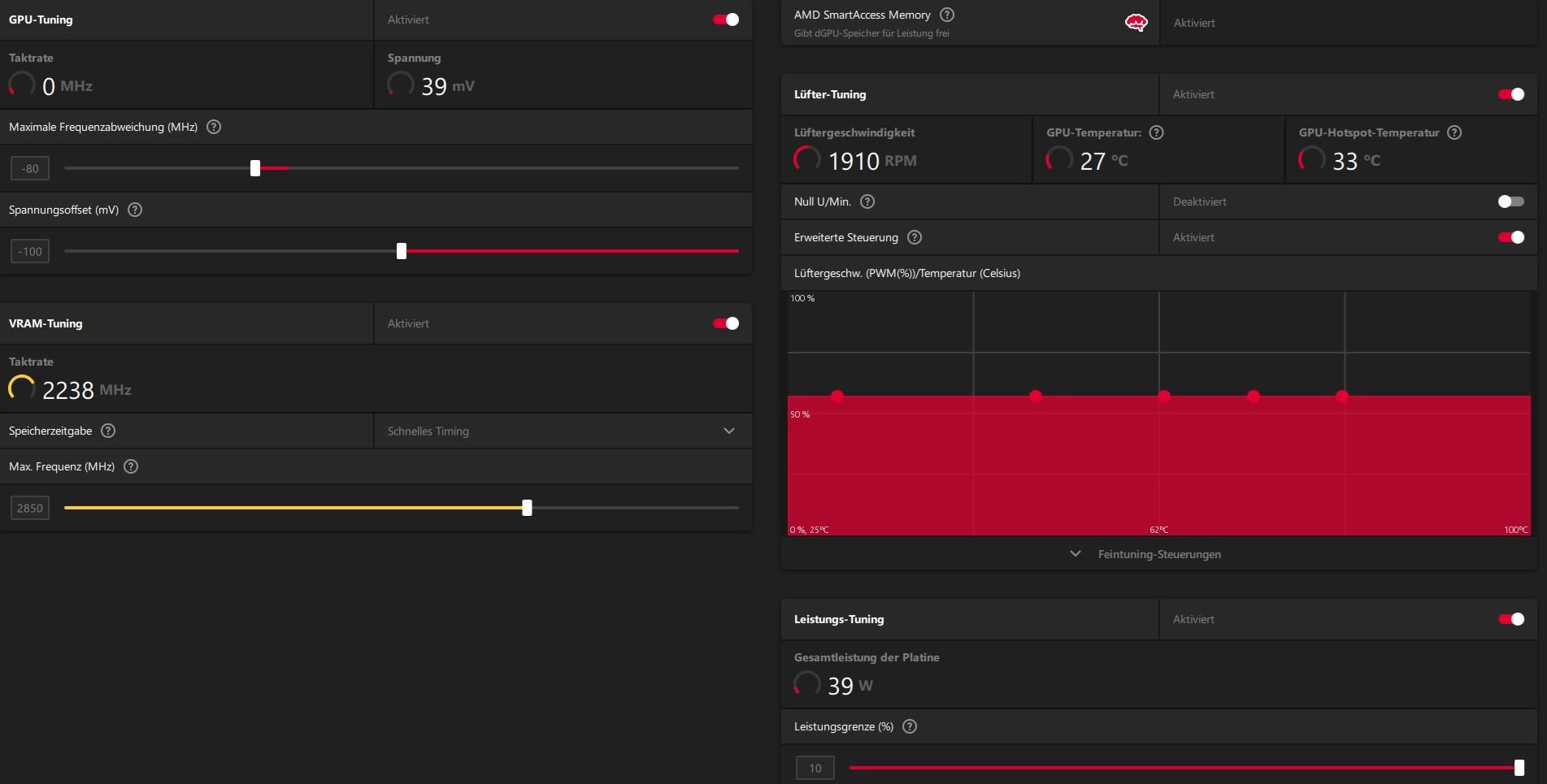1547x784 pixels.
Task: Select the second fan curve point from left
Action: point(1036,396)
